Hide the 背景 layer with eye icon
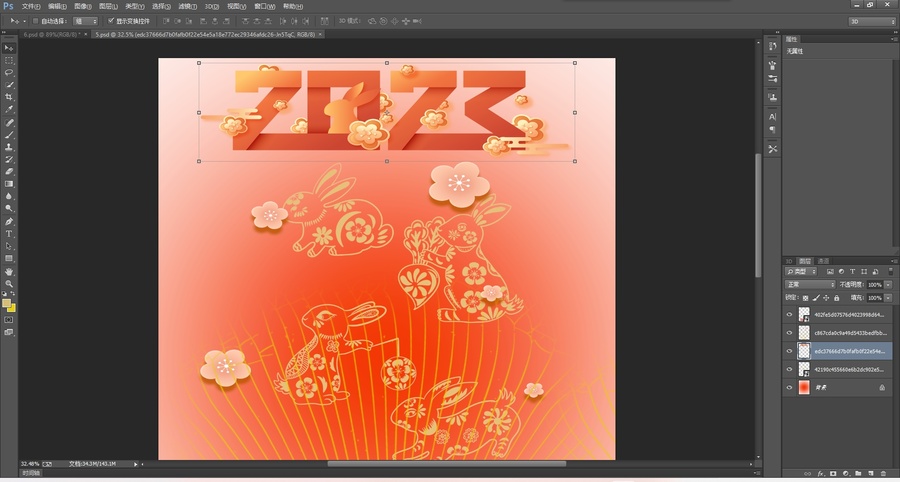Screen dimensions: 900x482 (x=789, y=388)
